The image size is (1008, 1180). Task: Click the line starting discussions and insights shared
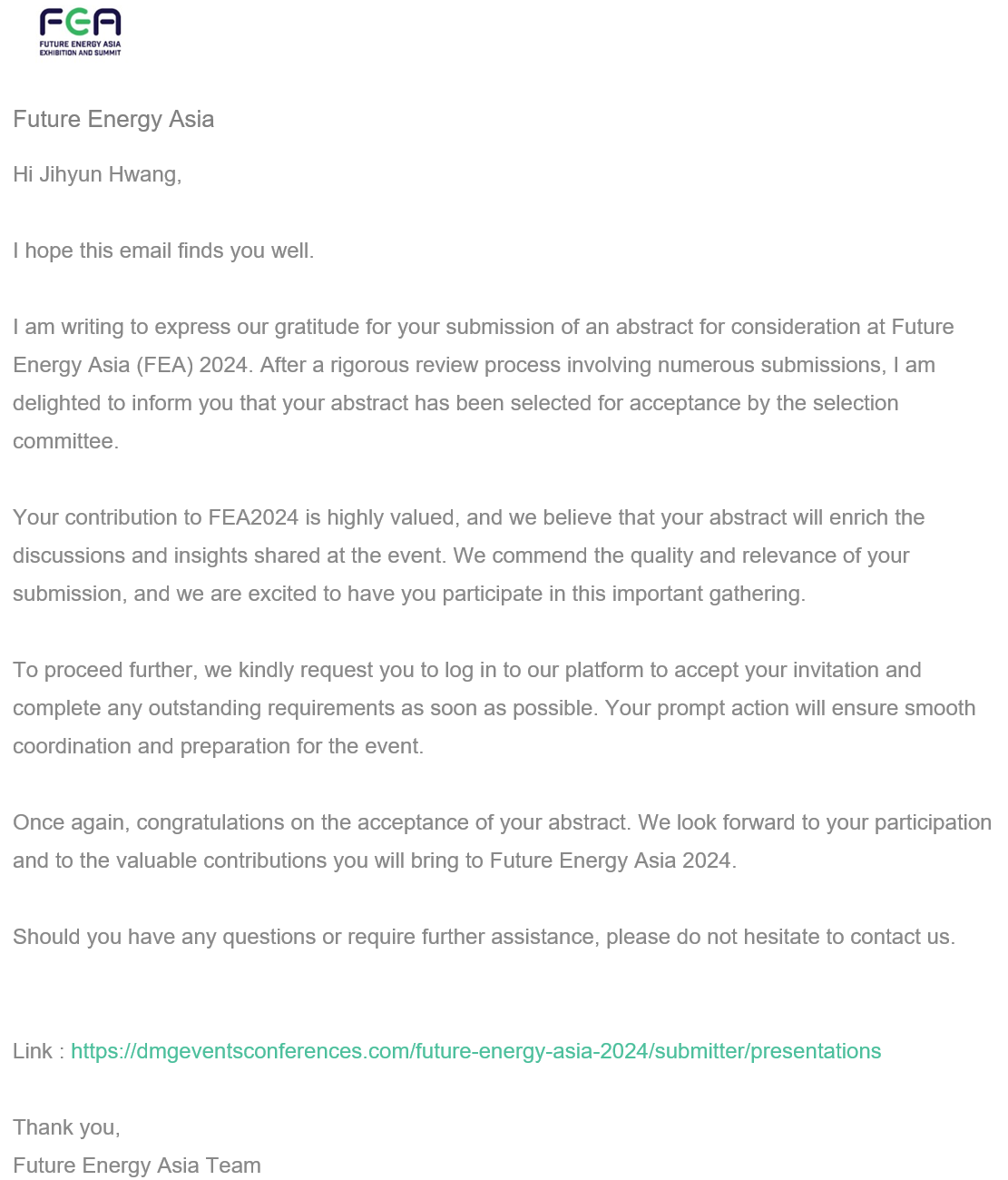click(461, 556)
